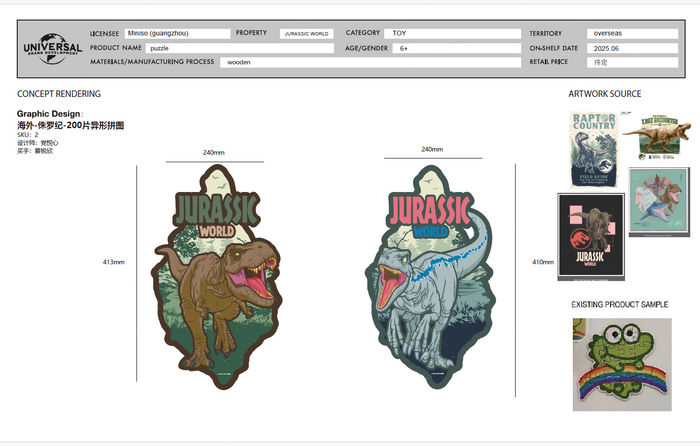The height and width of the screenshot is (446, 700).
Task: Click the EXISTING PRODUCT SAMPLE heading
Action: (620, 304)
